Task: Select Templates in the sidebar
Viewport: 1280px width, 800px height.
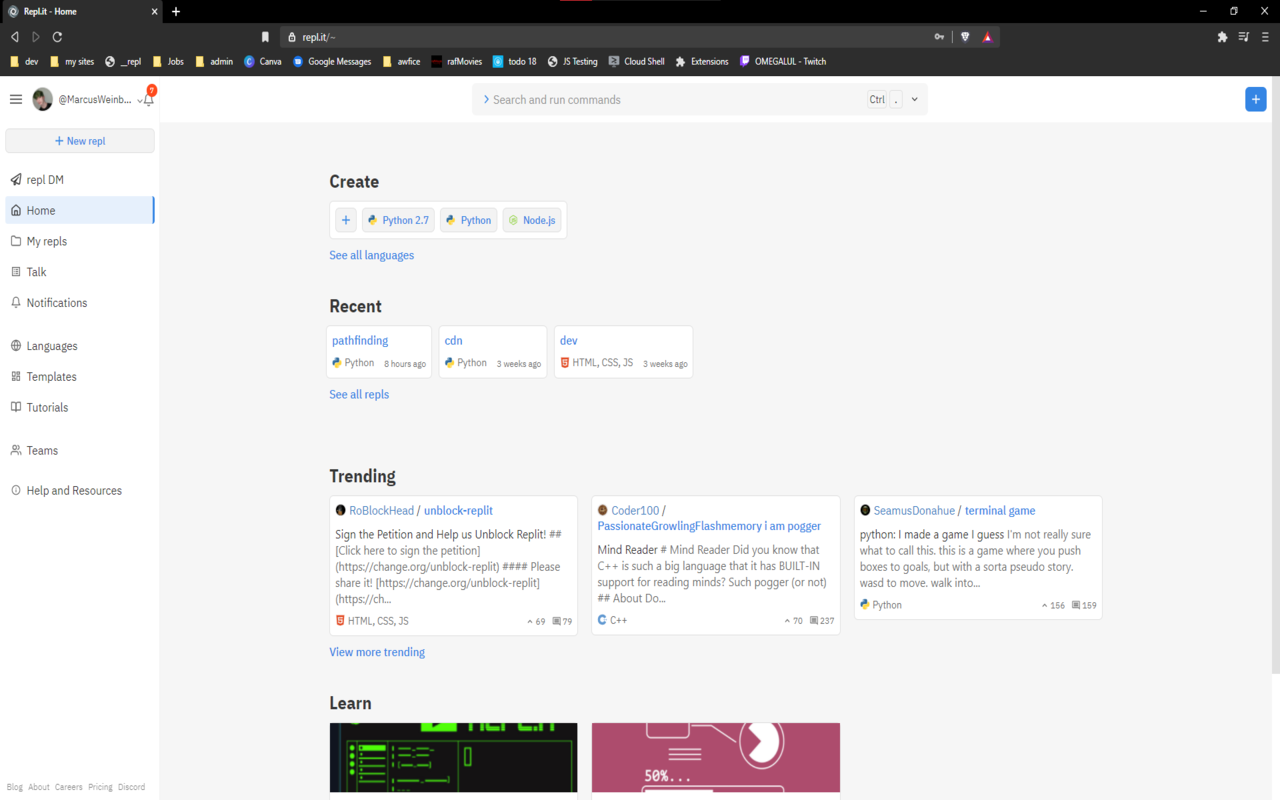Action: [50, 376]
